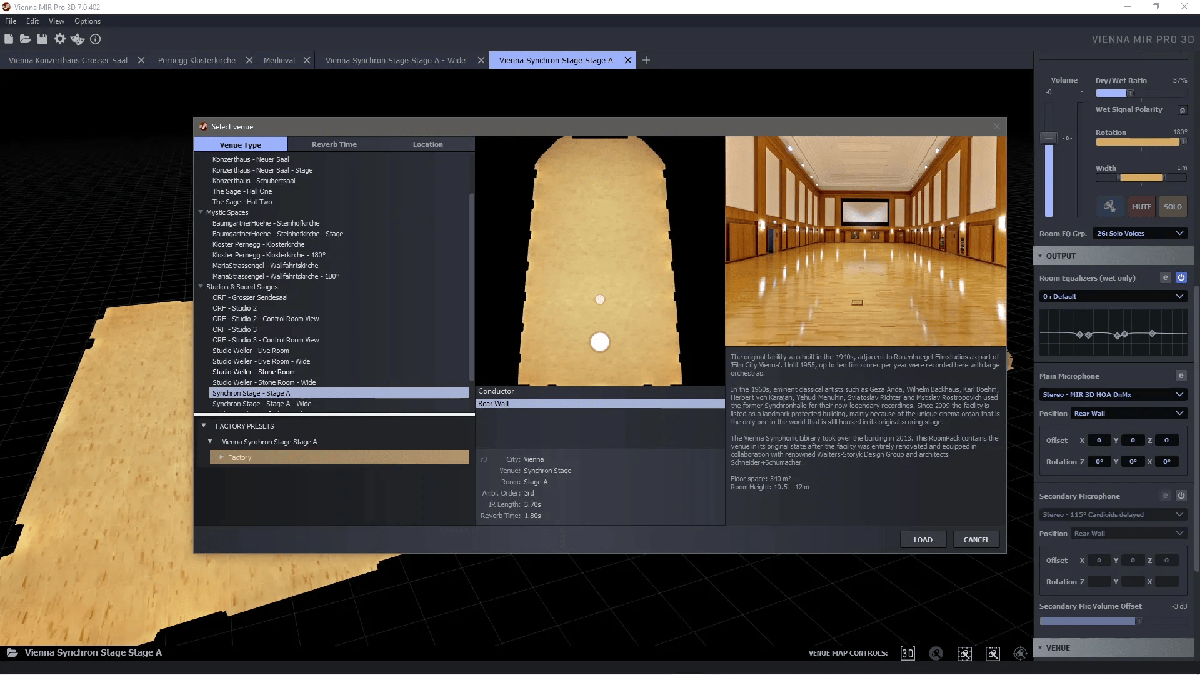1200x675 pixels.
Task: Open the Options menu
Action: coord(87,21)
